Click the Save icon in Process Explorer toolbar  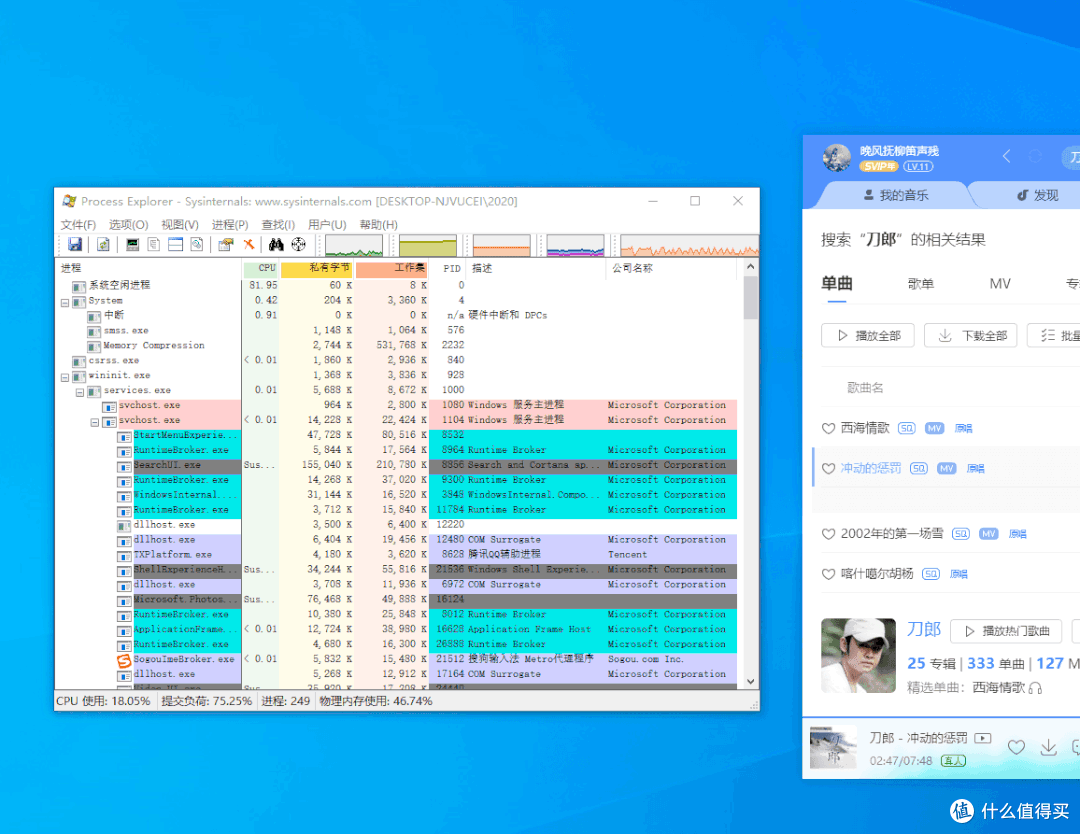74,244
